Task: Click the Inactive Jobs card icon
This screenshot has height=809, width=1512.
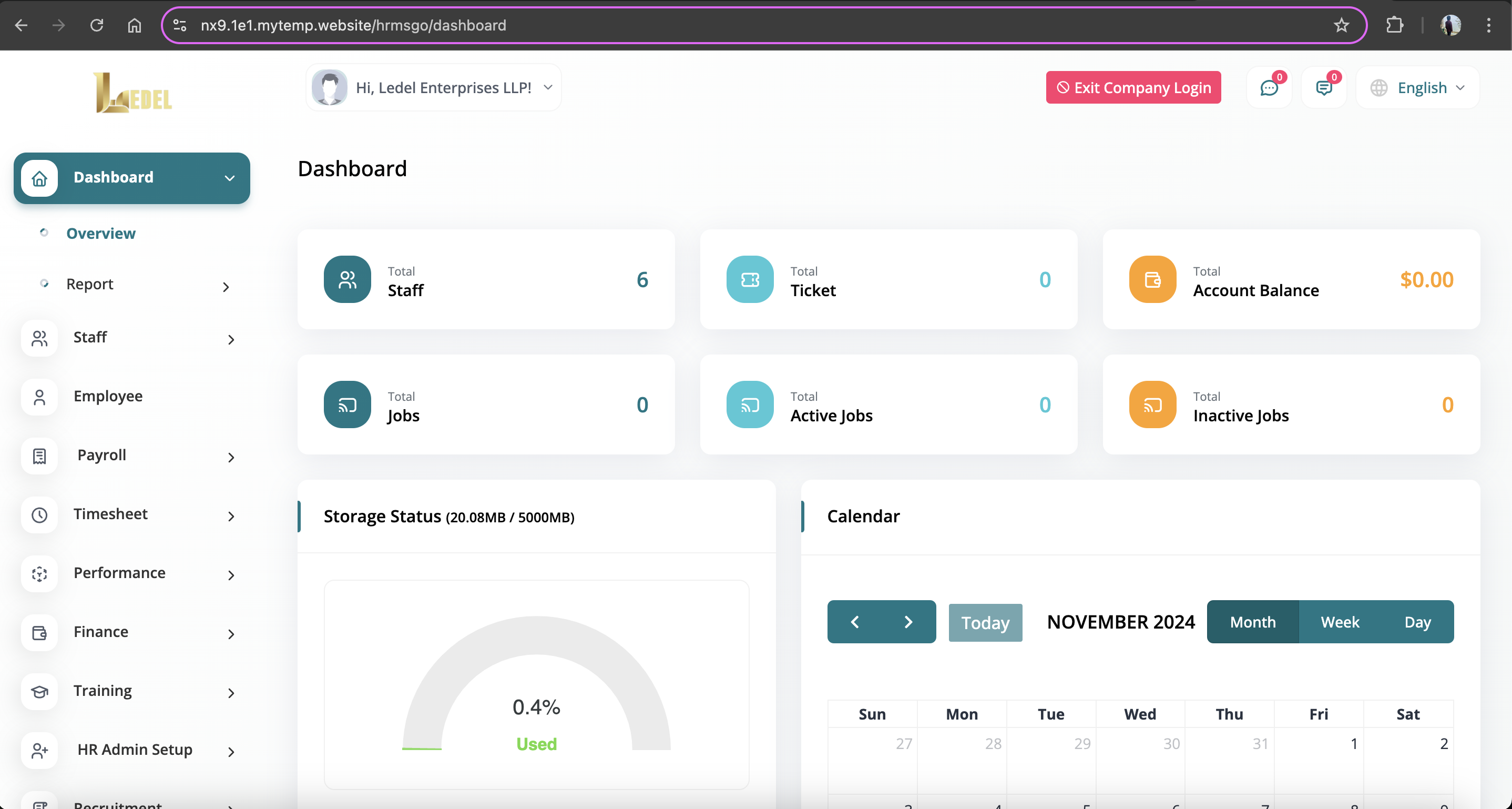Action: tap(1153, 404)
